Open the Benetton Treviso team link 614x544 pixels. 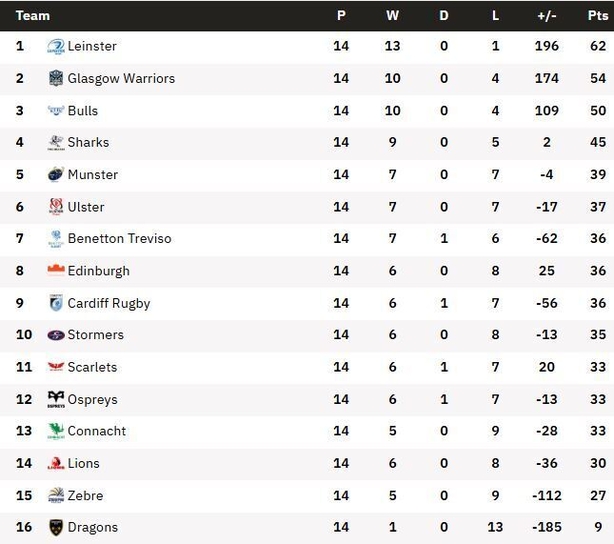point(119,239)
